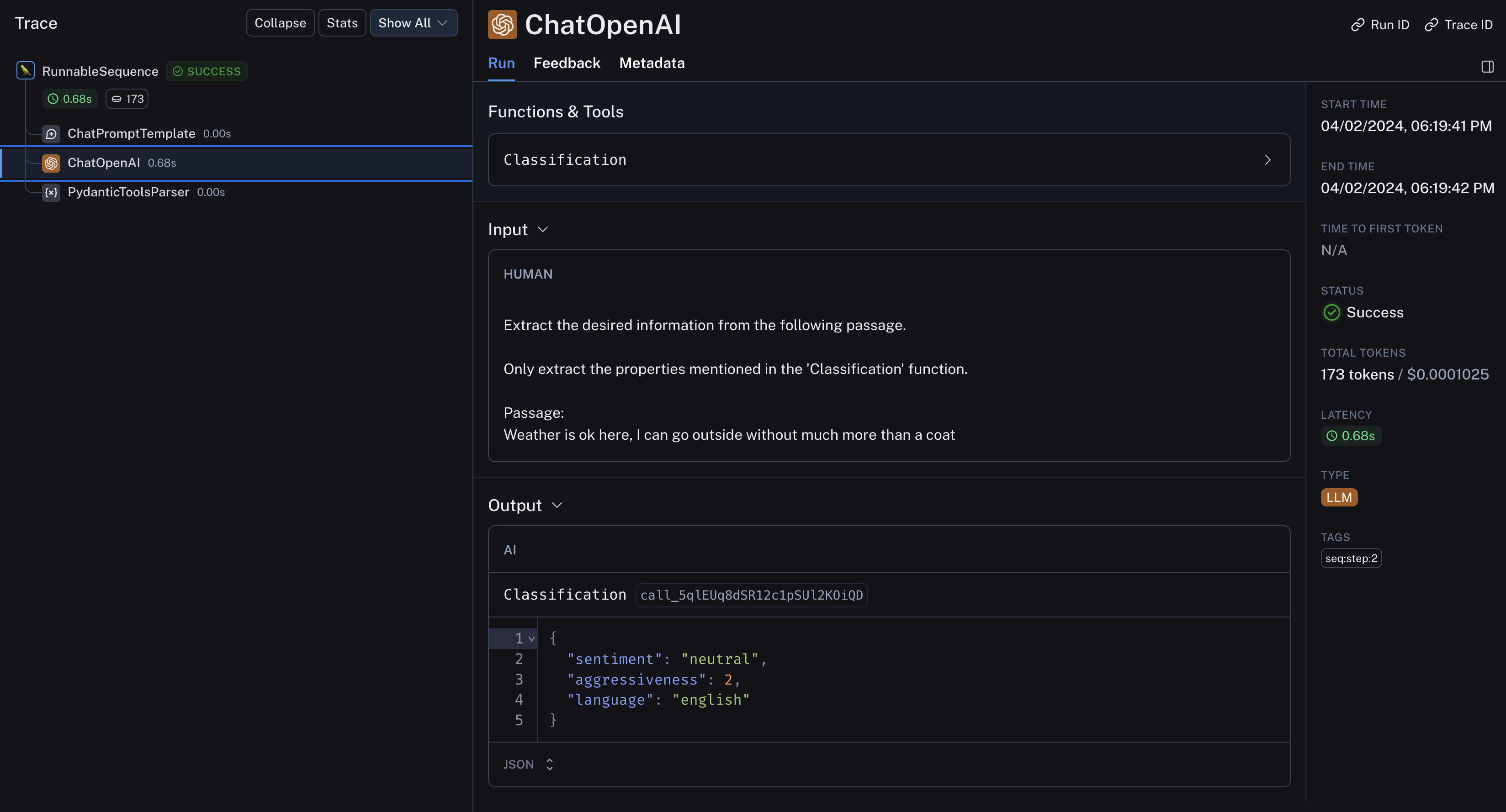
Task: Click the ChatOpenAI logo in trace tree
Action: 52,163
